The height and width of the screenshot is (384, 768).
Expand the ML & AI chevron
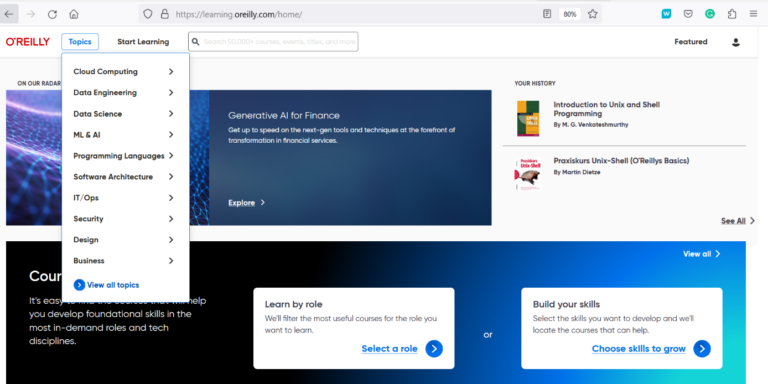pyautogui.click(x=171, y=135)
